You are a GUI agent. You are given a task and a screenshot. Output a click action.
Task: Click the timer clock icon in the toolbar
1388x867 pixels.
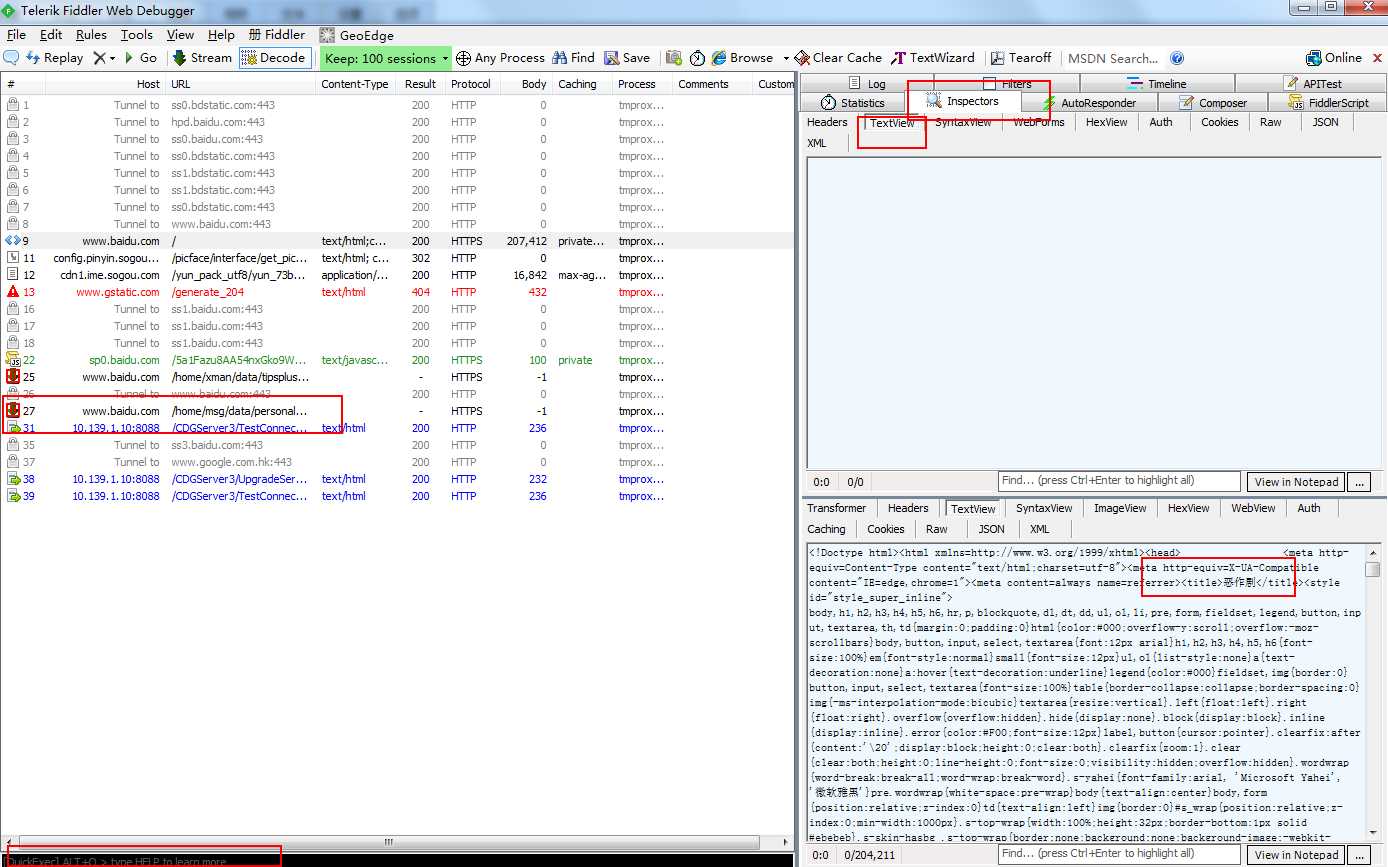pyautogui.click(x=697, y=58)
